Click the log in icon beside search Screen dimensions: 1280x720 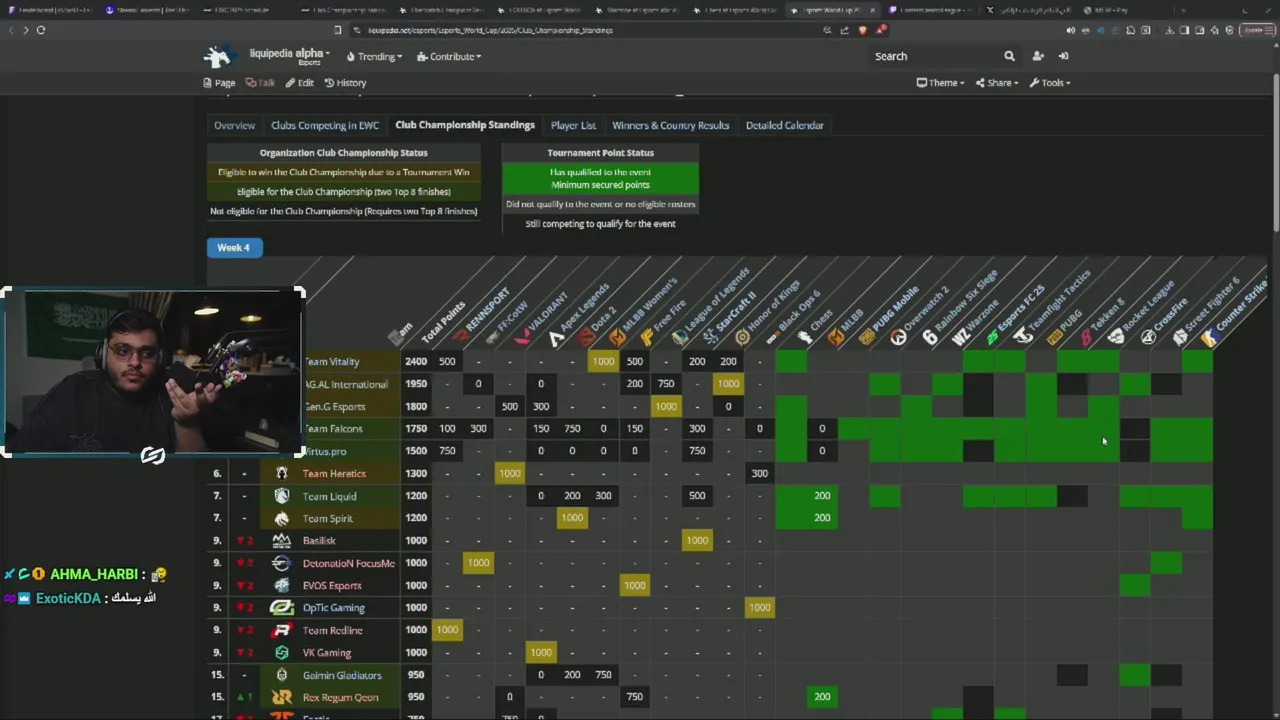coord(1063,56)
